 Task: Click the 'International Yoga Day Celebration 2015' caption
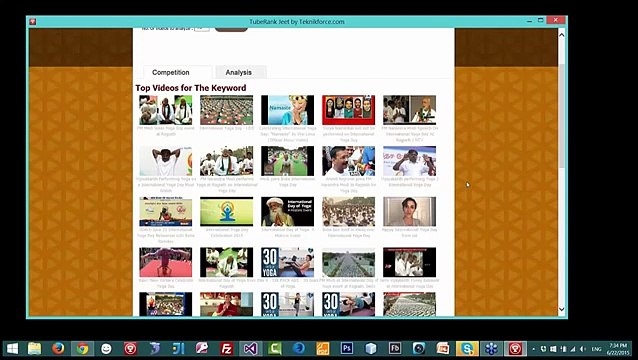(227, 232)
